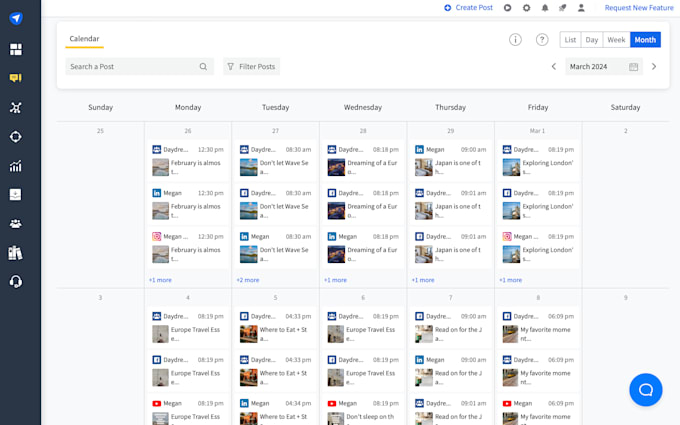680x425 pixels.
Task: Open Mar 1 Instagram Exploring London post
Action: (538, 248)
